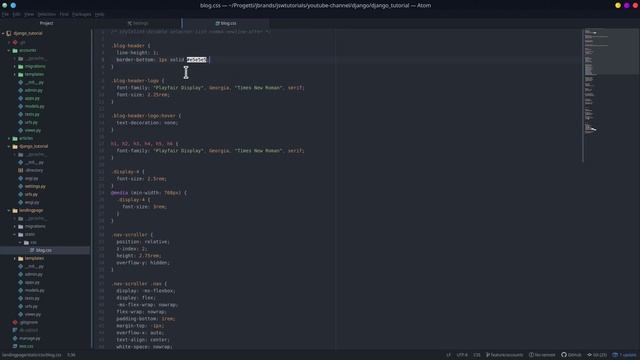Change line ending LF in status bar
The height and width of the screenshot is (360, 640).
tap(449, 355)
